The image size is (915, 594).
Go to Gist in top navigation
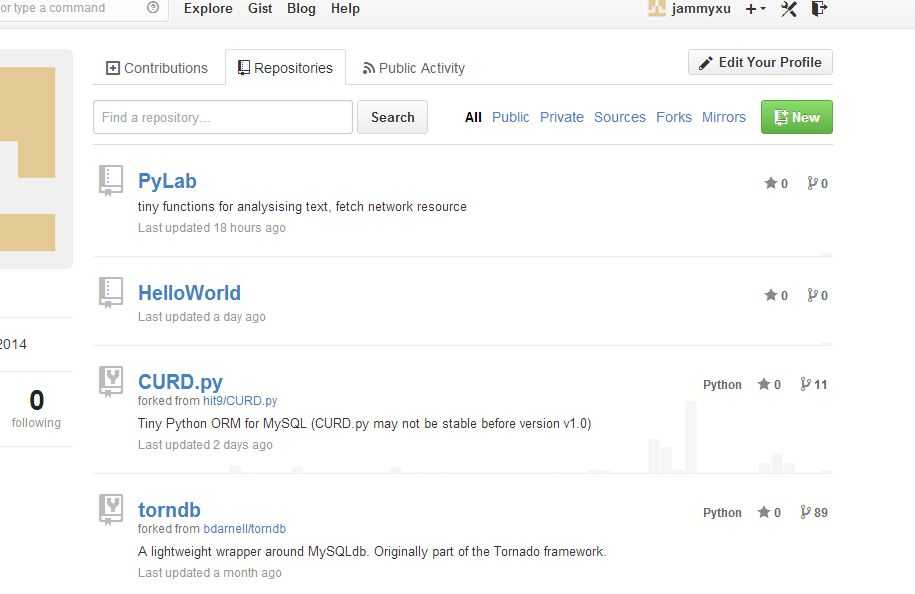click(260, 9)
